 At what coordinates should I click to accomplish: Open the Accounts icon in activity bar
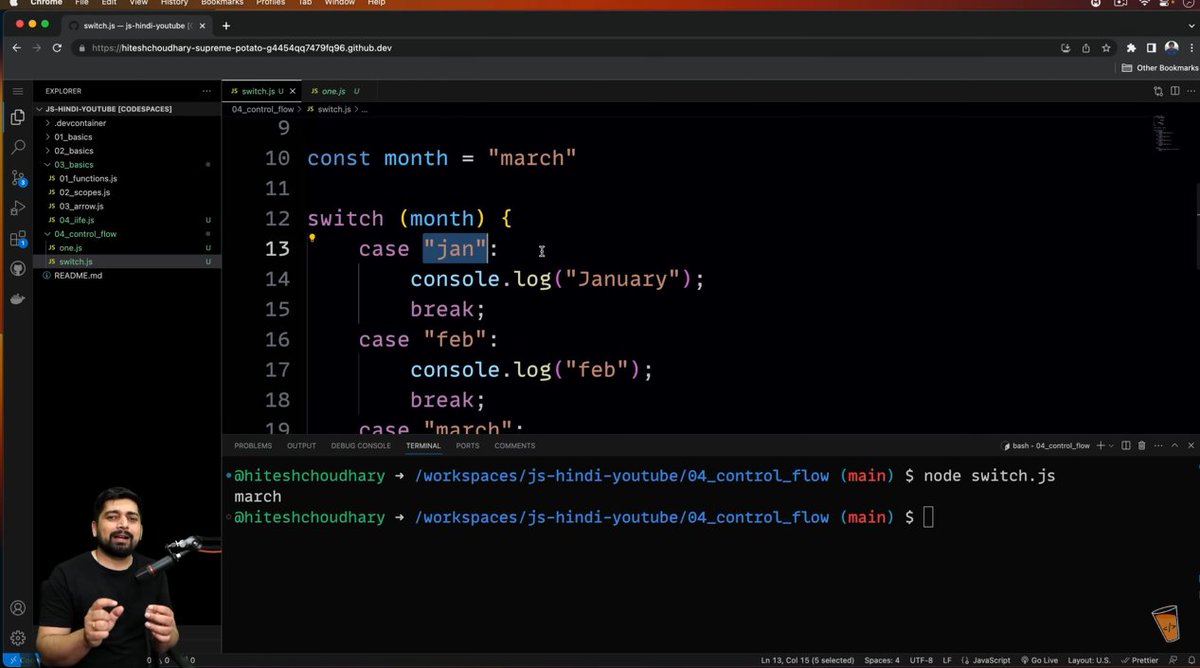(x=17, y=608)
